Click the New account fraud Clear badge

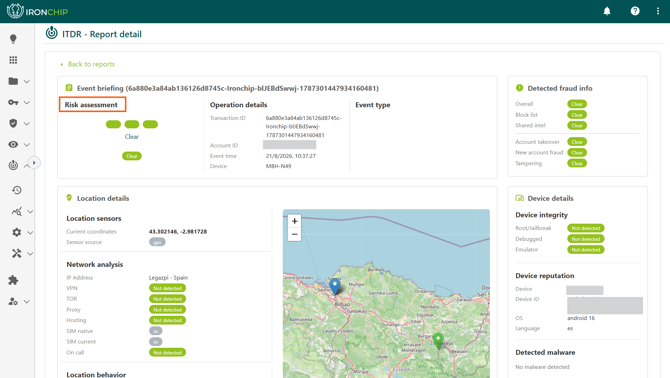(577, 152)
